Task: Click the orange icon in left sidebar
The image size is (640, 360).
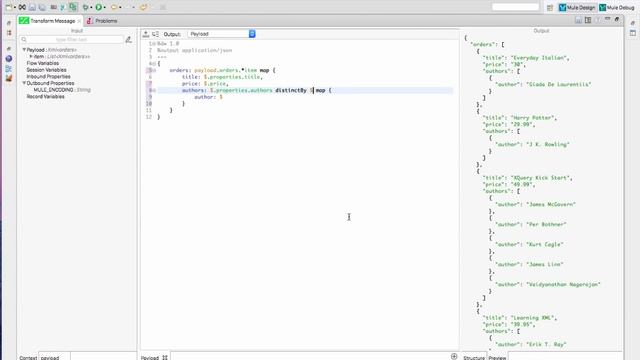Action: pyautogui.click(x=9, y=78)
